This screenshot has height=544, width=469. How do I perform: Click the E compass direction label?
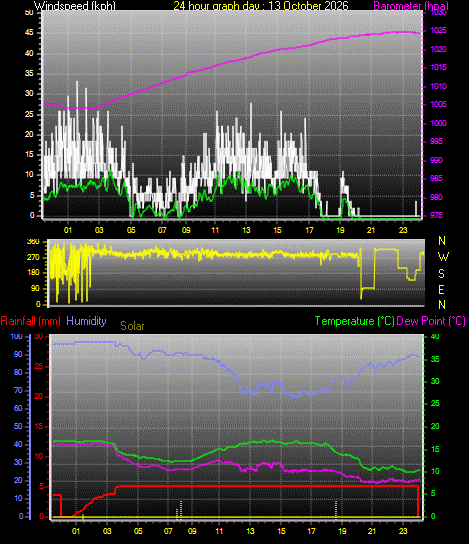441,289
